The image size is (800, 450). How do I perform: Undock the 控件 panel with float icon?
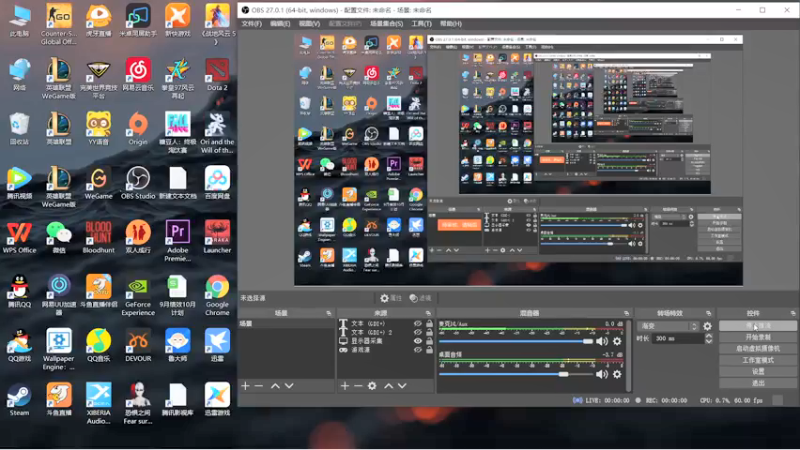(793, 313)
